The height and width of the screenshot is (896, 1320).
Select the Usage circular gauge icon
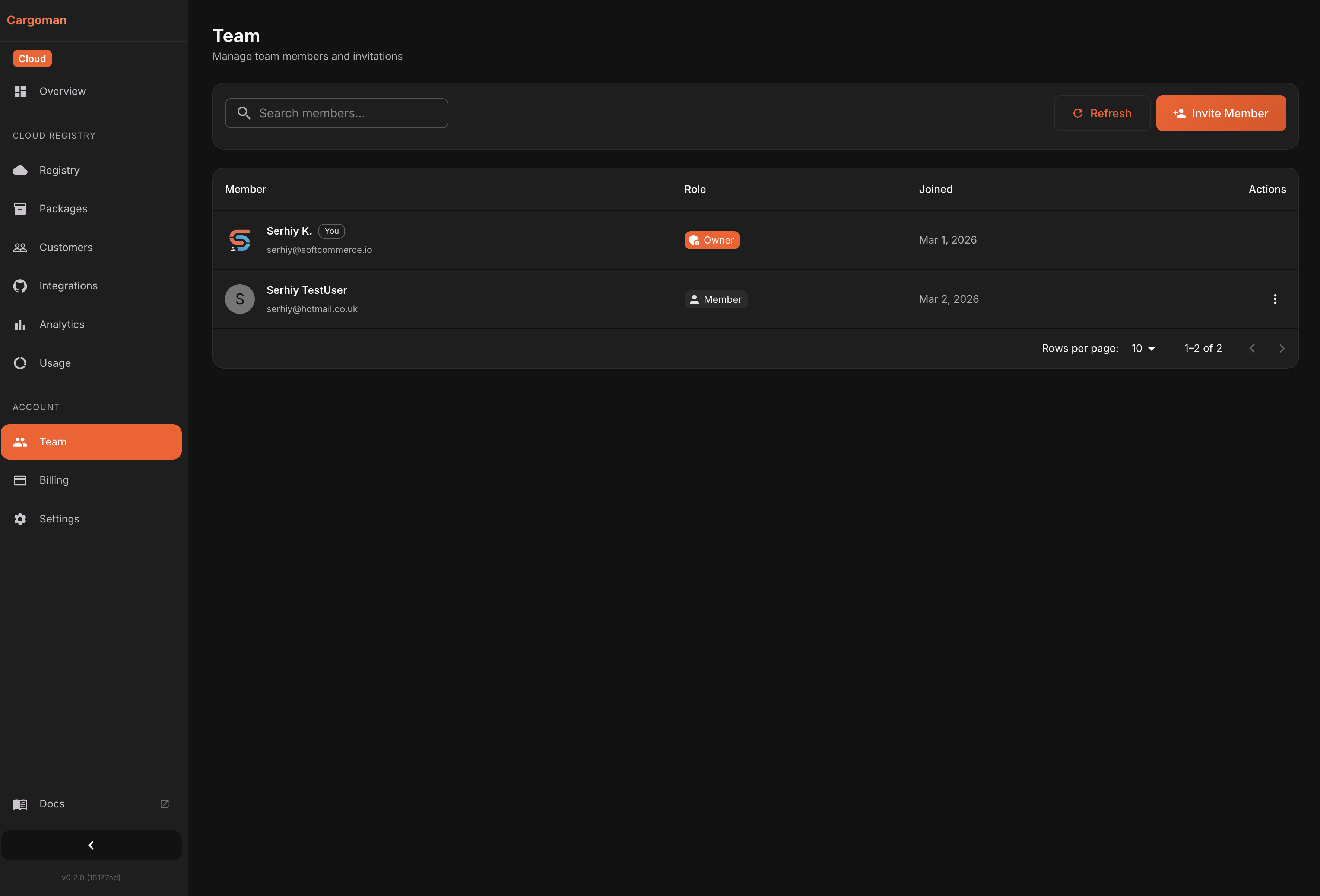20,363
